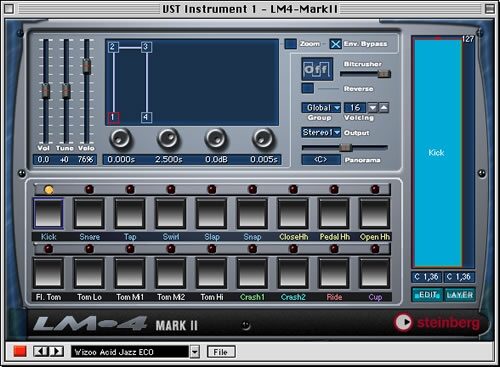
Task: Trigger the Kick drum pad
Action: tap(48, 213)
